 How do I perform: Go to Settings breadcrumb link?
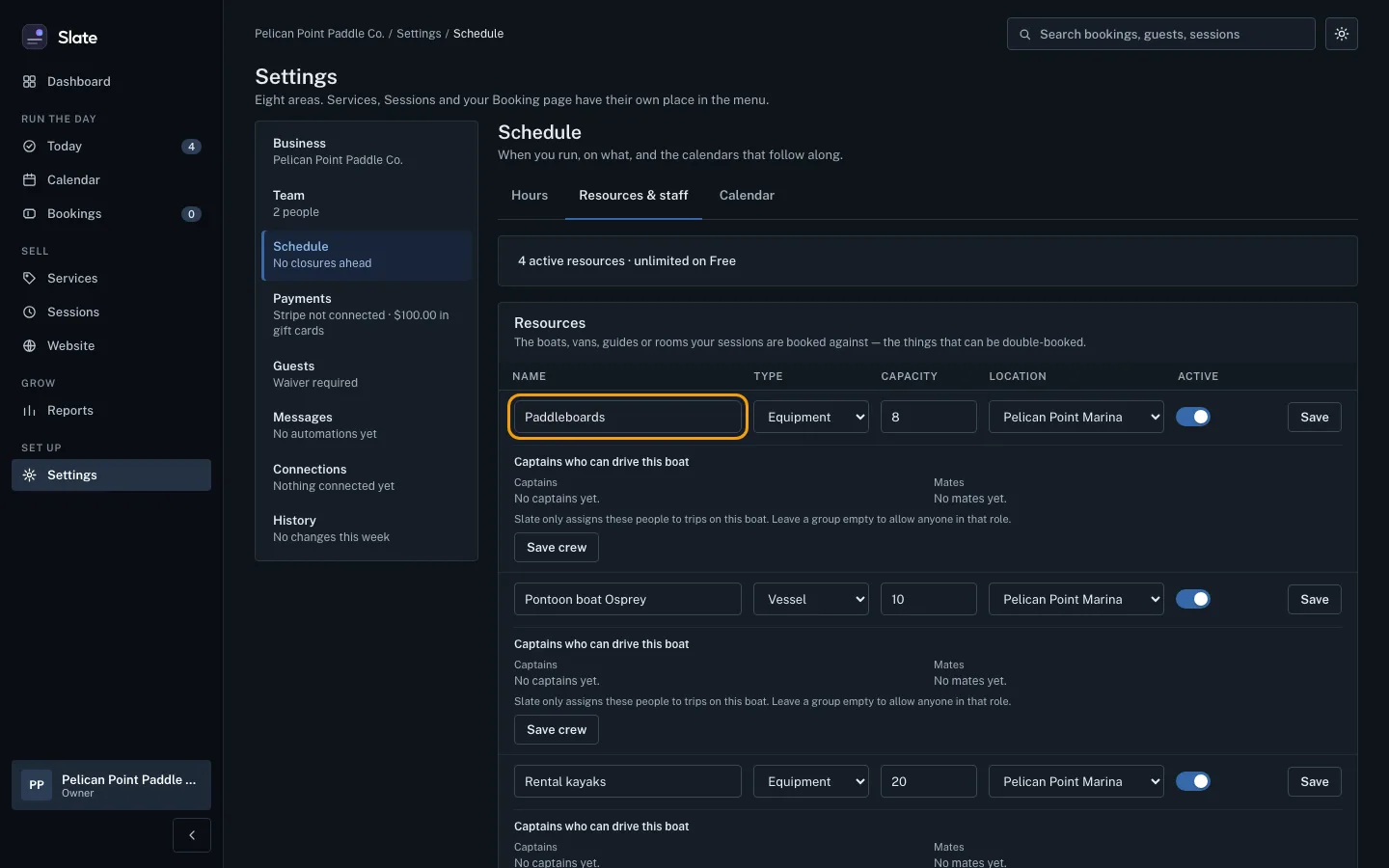419,34
